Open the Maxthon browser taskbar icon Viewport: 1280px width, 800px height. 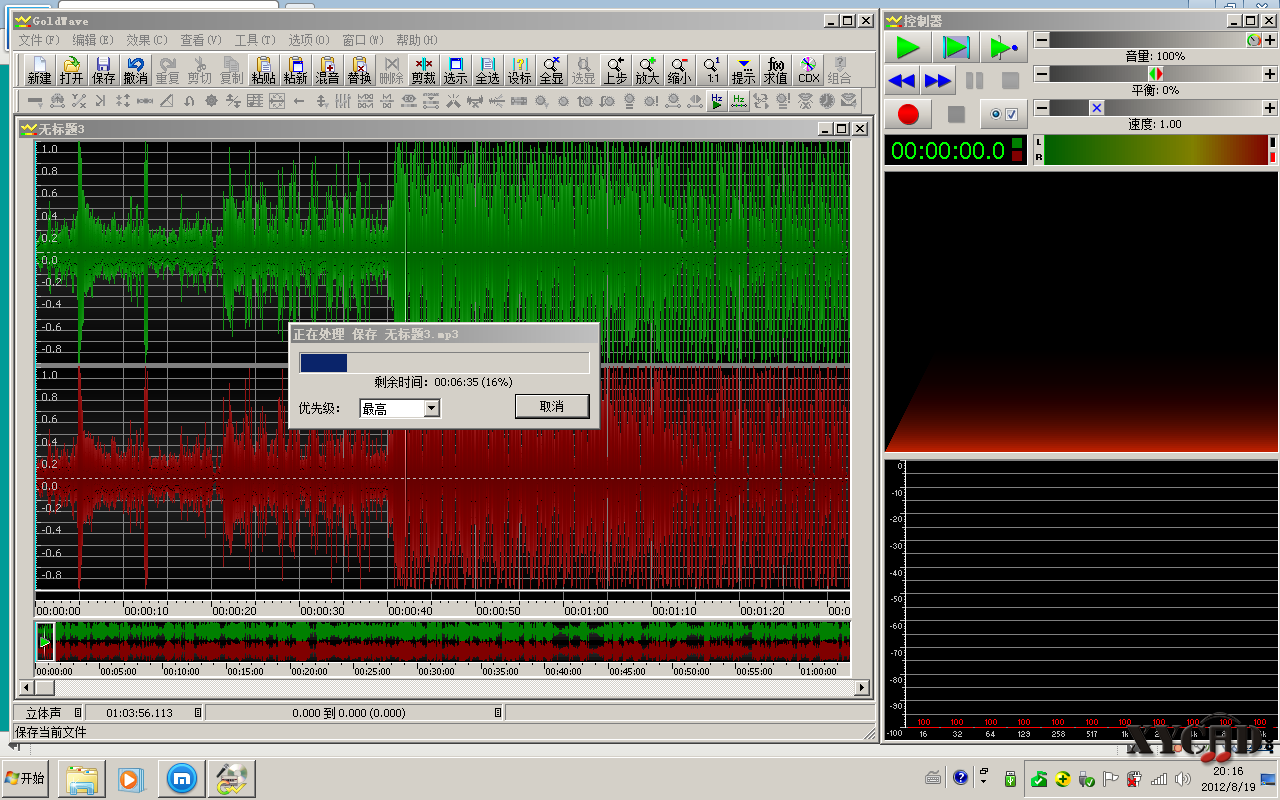181,778
